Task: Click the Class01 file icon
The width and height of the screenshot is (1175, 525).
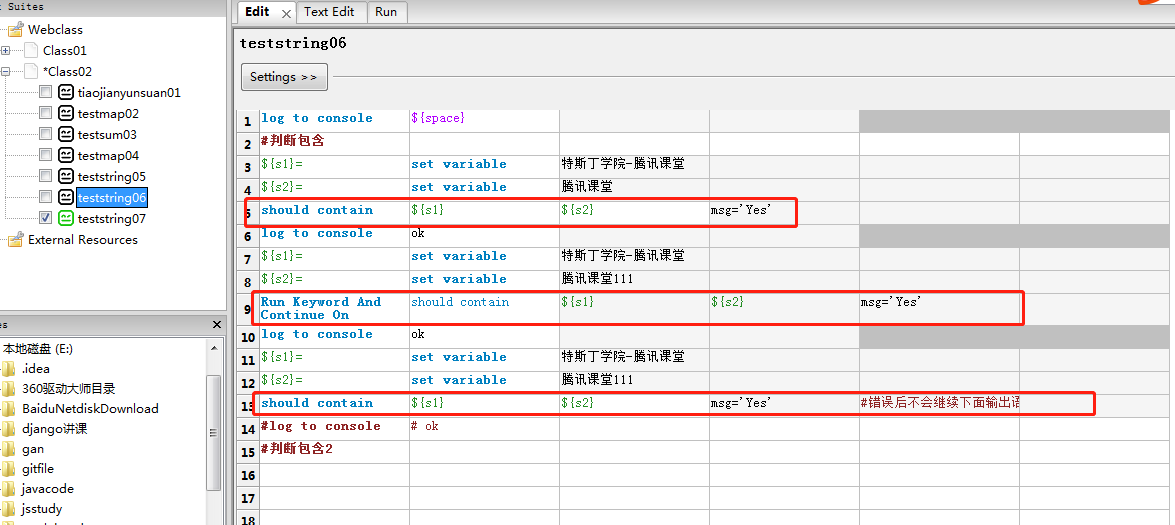Action: pyautogui.click(x=30, y=50)
